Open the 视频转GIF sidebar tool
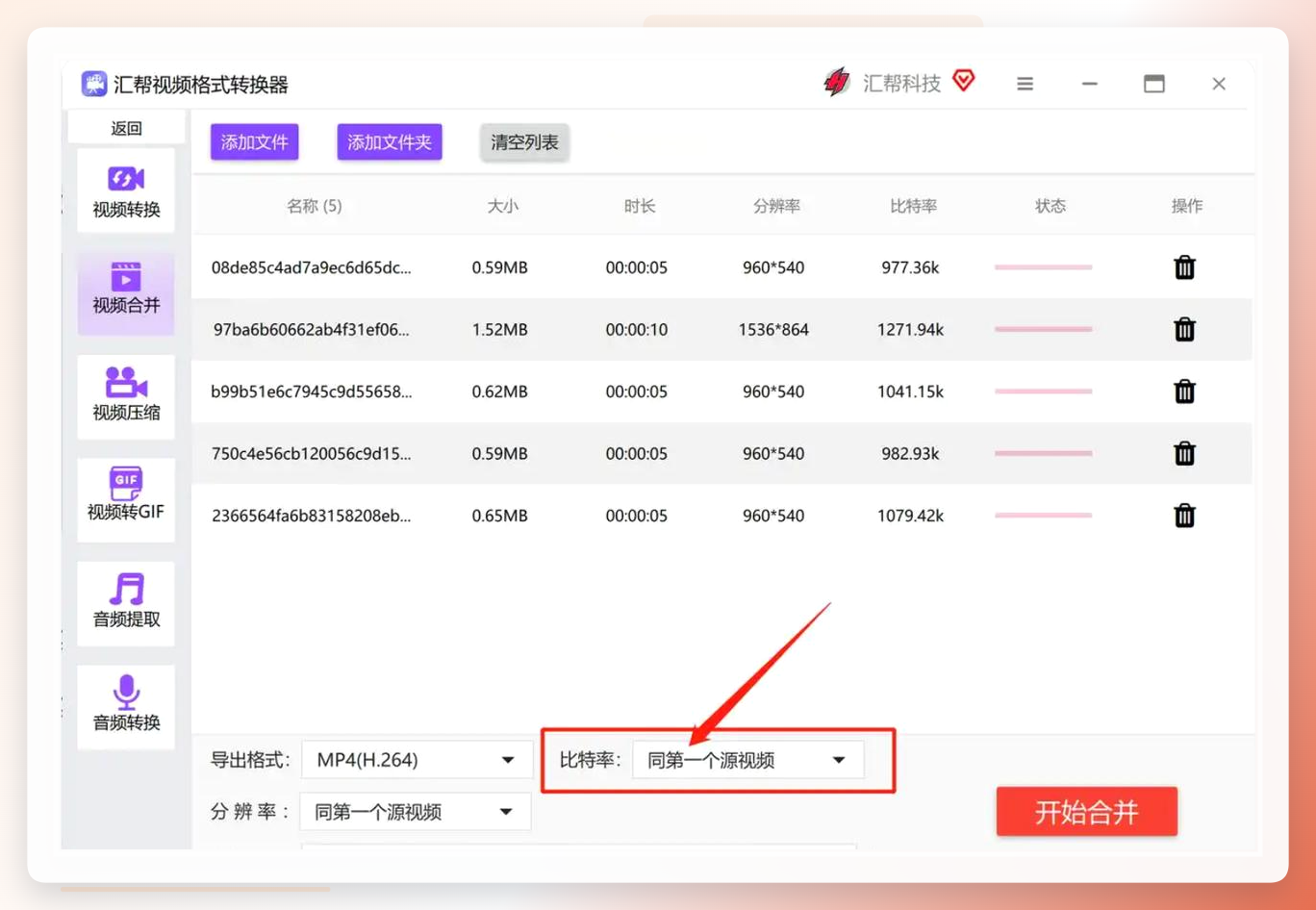This screenshot has width=1316, height=910. click(126, 499)
